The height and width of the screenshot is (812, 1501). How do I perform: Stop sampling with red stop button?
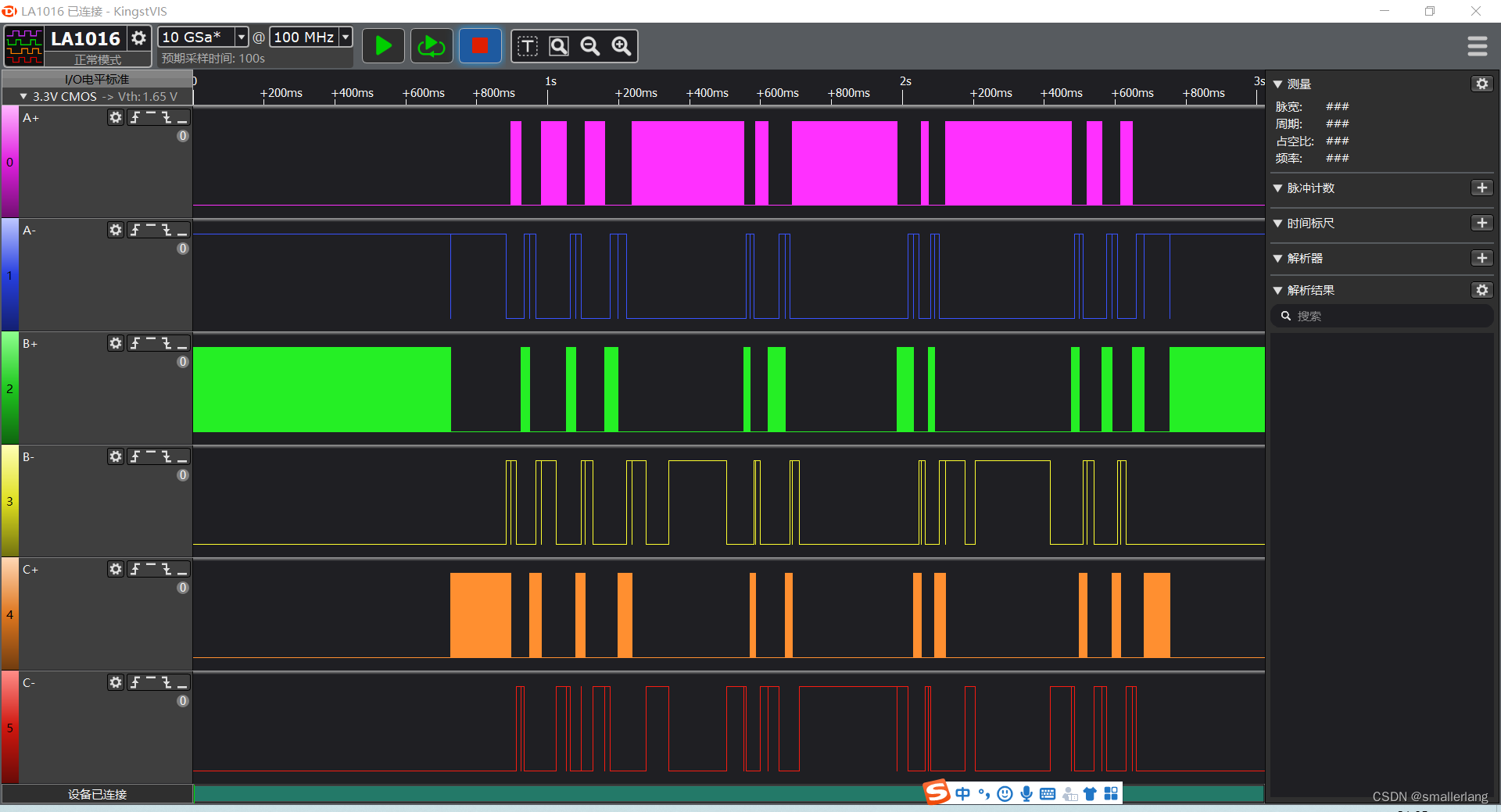coord(480,46)
